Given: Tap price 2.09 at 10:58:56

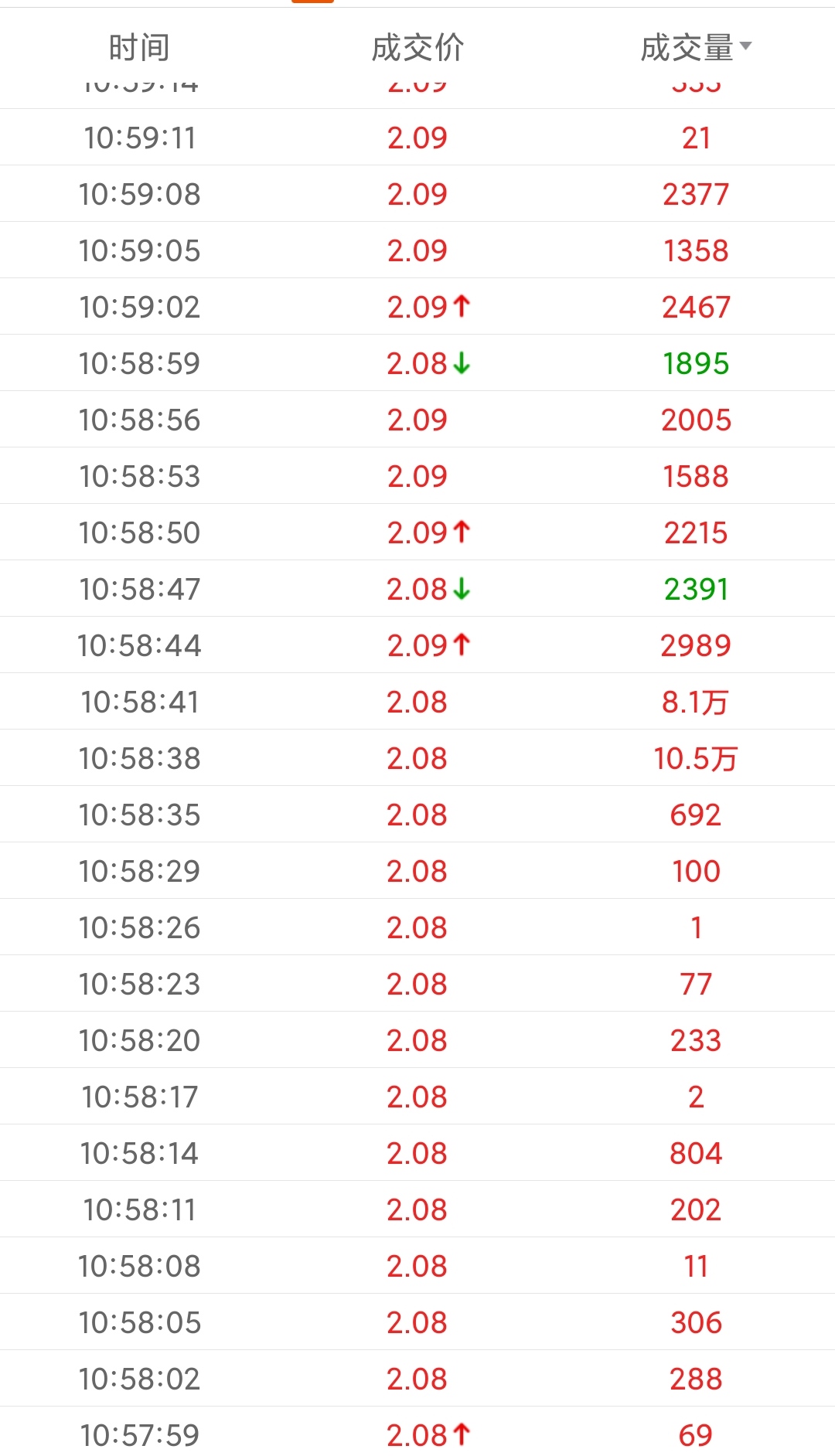Looking at the screenshot, I should pos(417,420).
